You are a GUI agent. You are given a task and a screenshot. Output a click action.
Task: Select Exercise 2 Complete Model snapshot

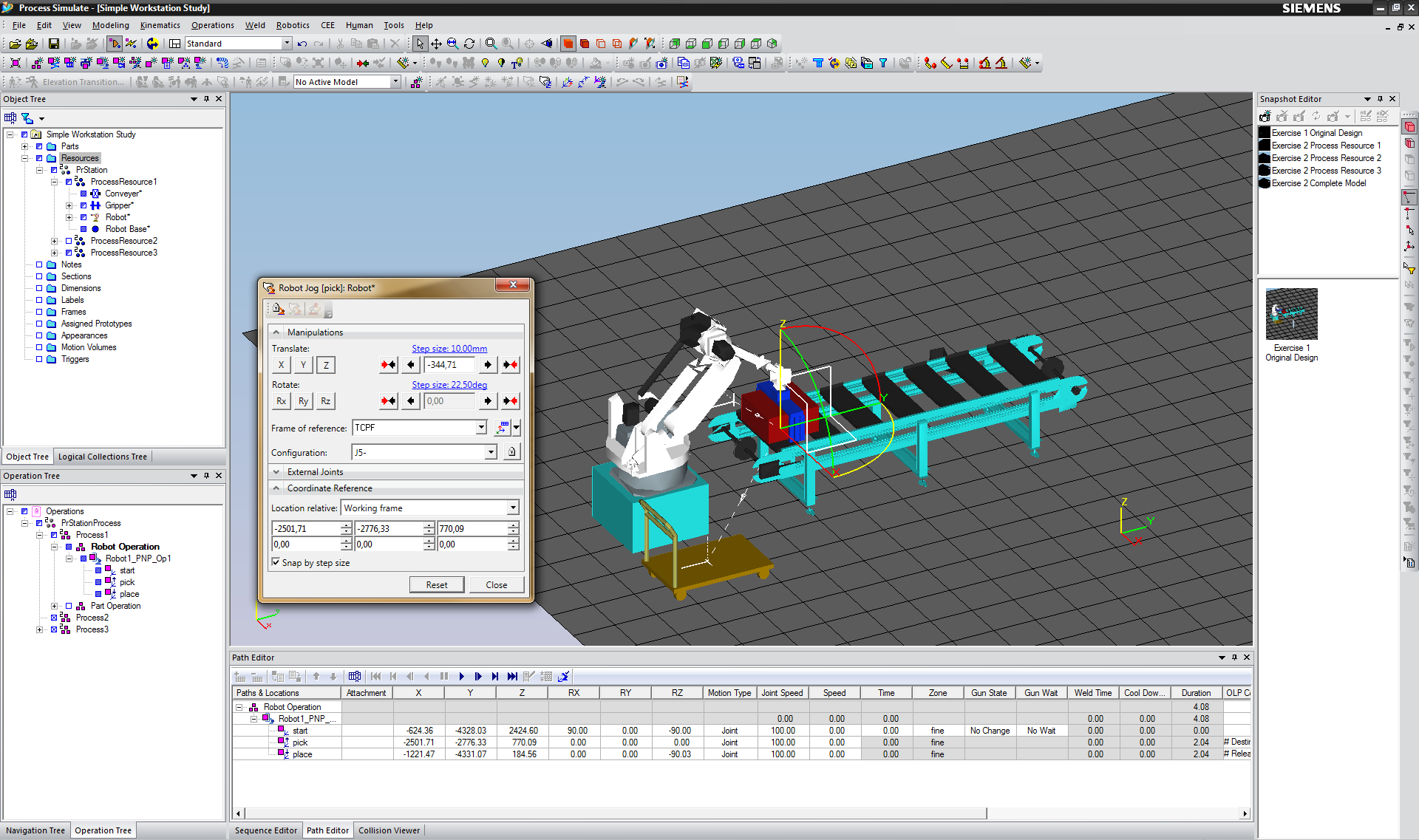click(x=1318, y=183)
